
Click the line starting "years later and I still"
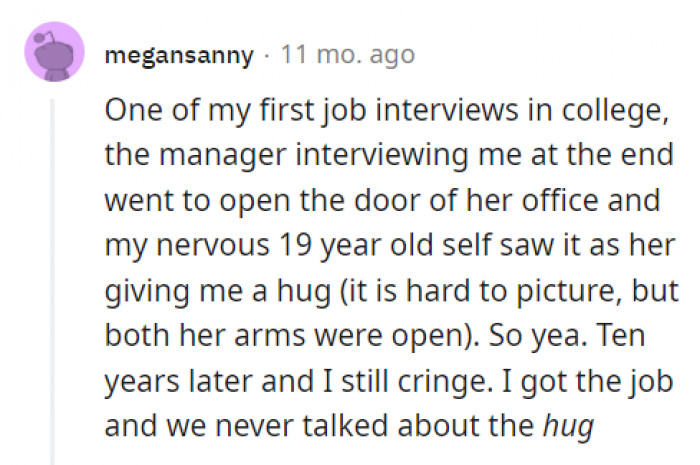click(389, 382)
